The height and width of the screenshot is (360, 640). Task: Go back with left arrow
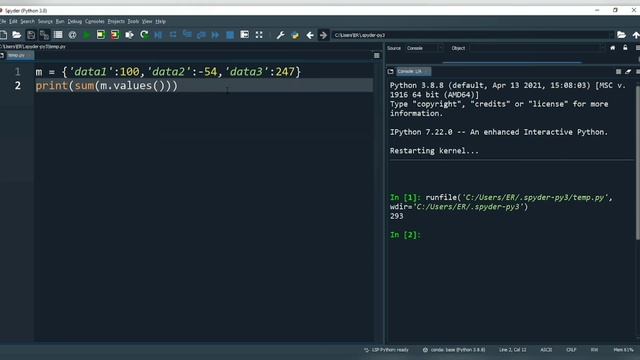coord(310,35)
